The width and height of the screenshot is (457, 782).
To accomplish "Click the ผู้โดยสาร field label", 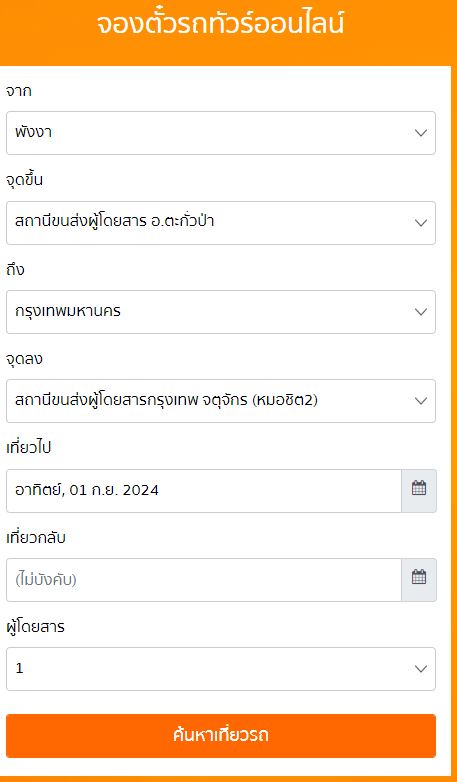I will pyautogui.click(x=35, y=627).
